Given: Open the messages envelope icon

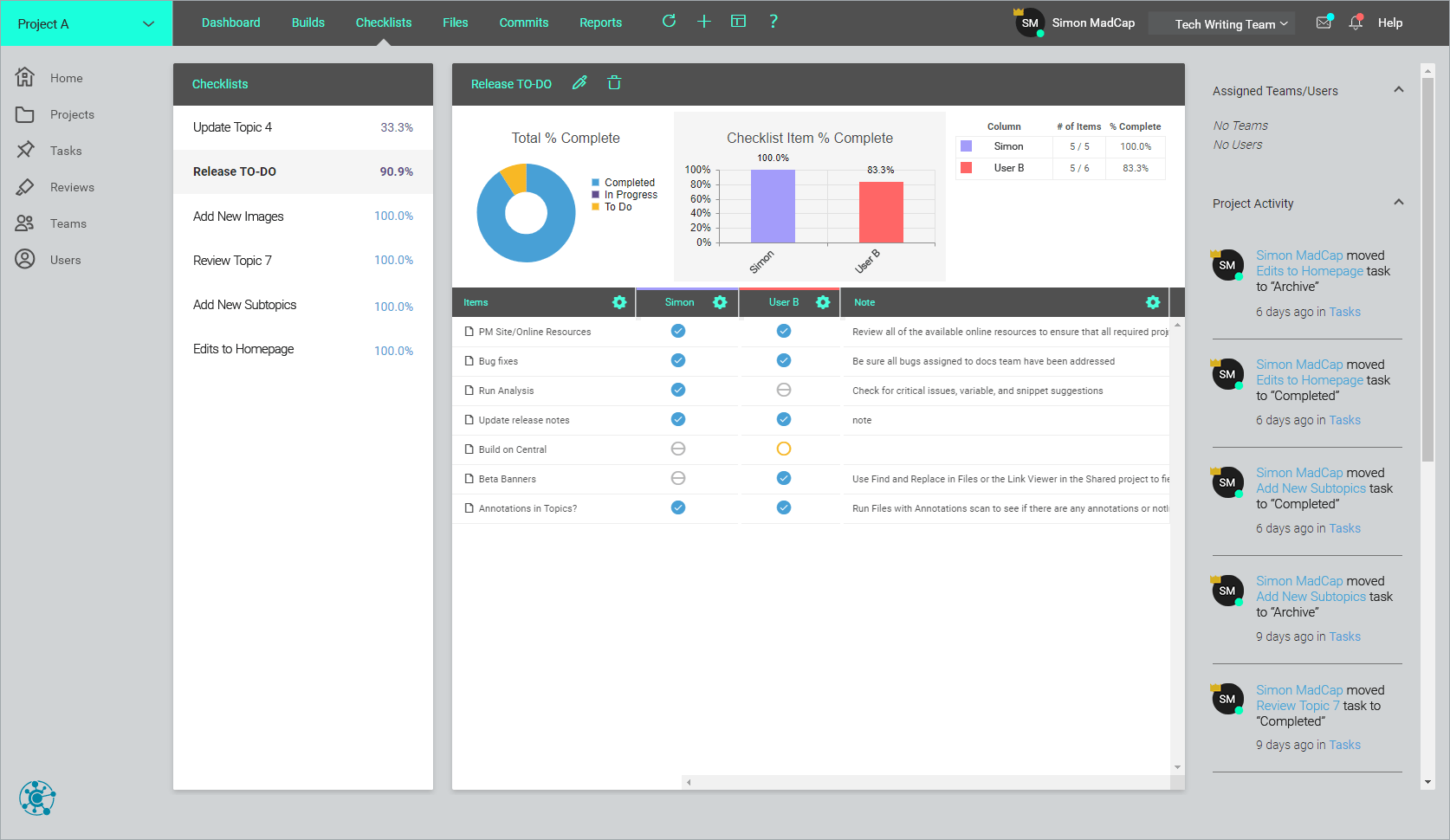Looking at the screenshot, I should tap(1324, 23).
